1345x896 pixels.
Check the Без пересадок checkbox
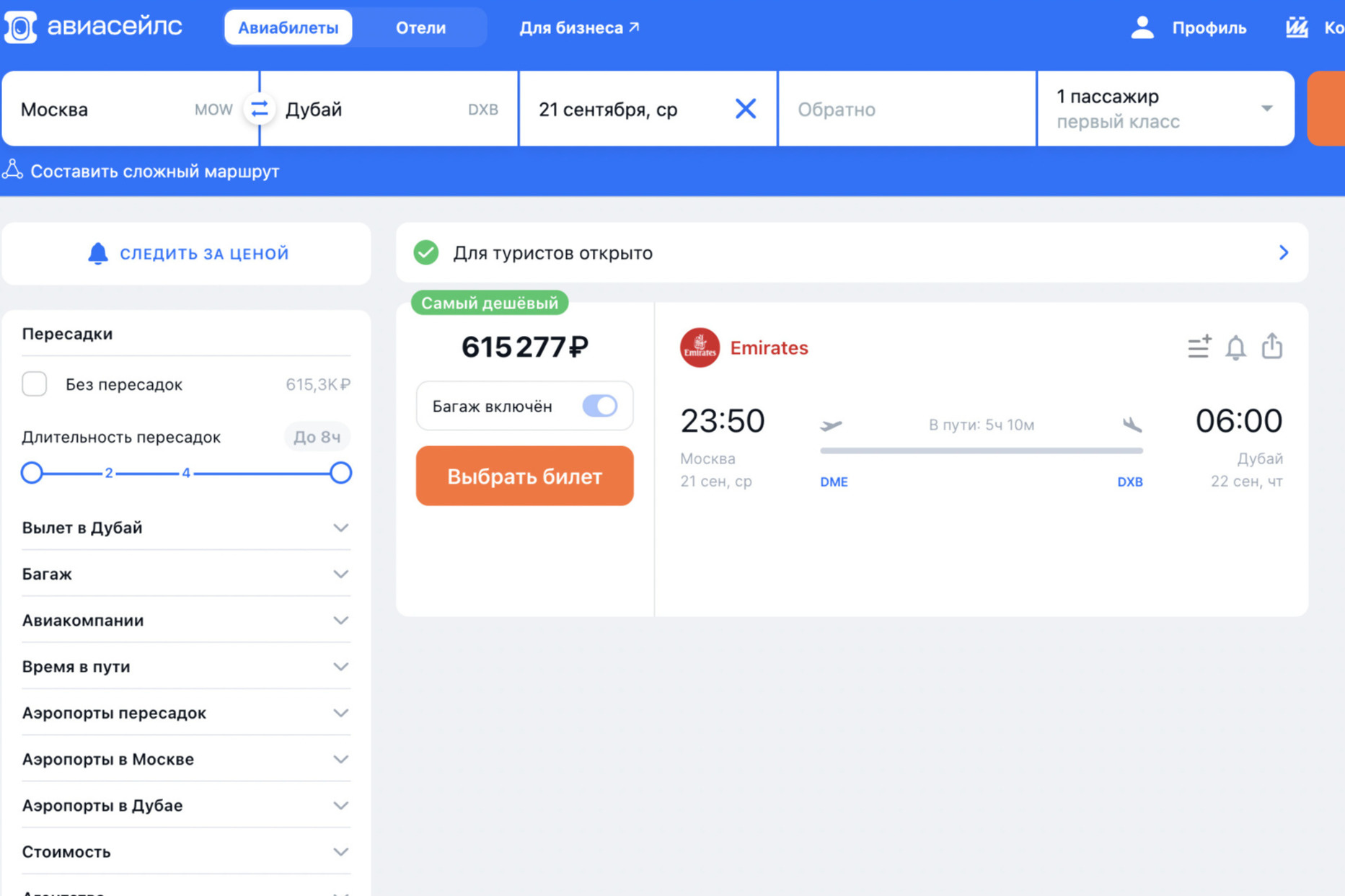pos(35,384)
